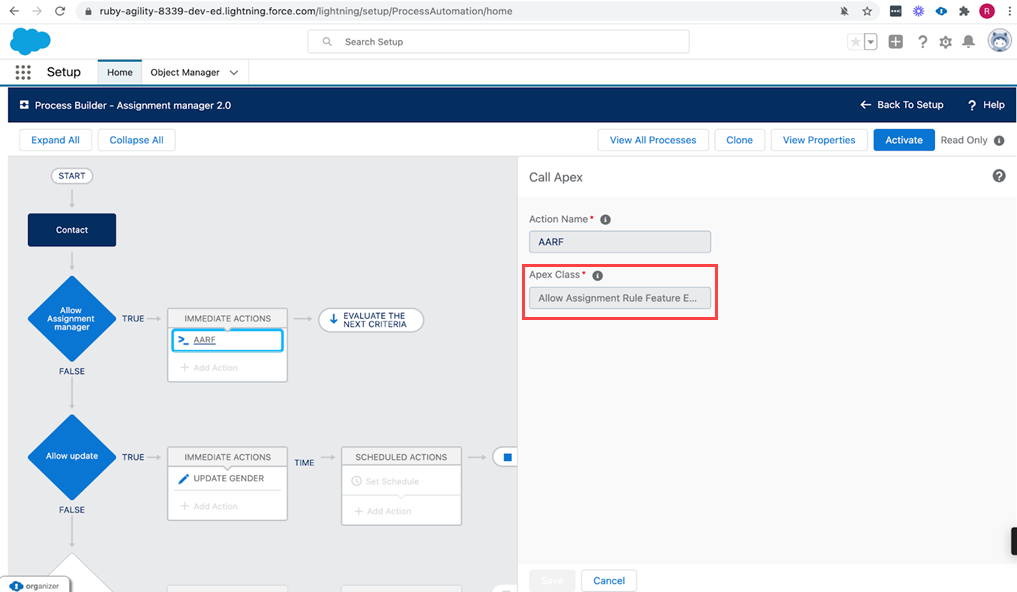This screenshot has height=592, width=1017.
Task: Expand the favorites list dropdown arrow
Action: coord(871,42)
